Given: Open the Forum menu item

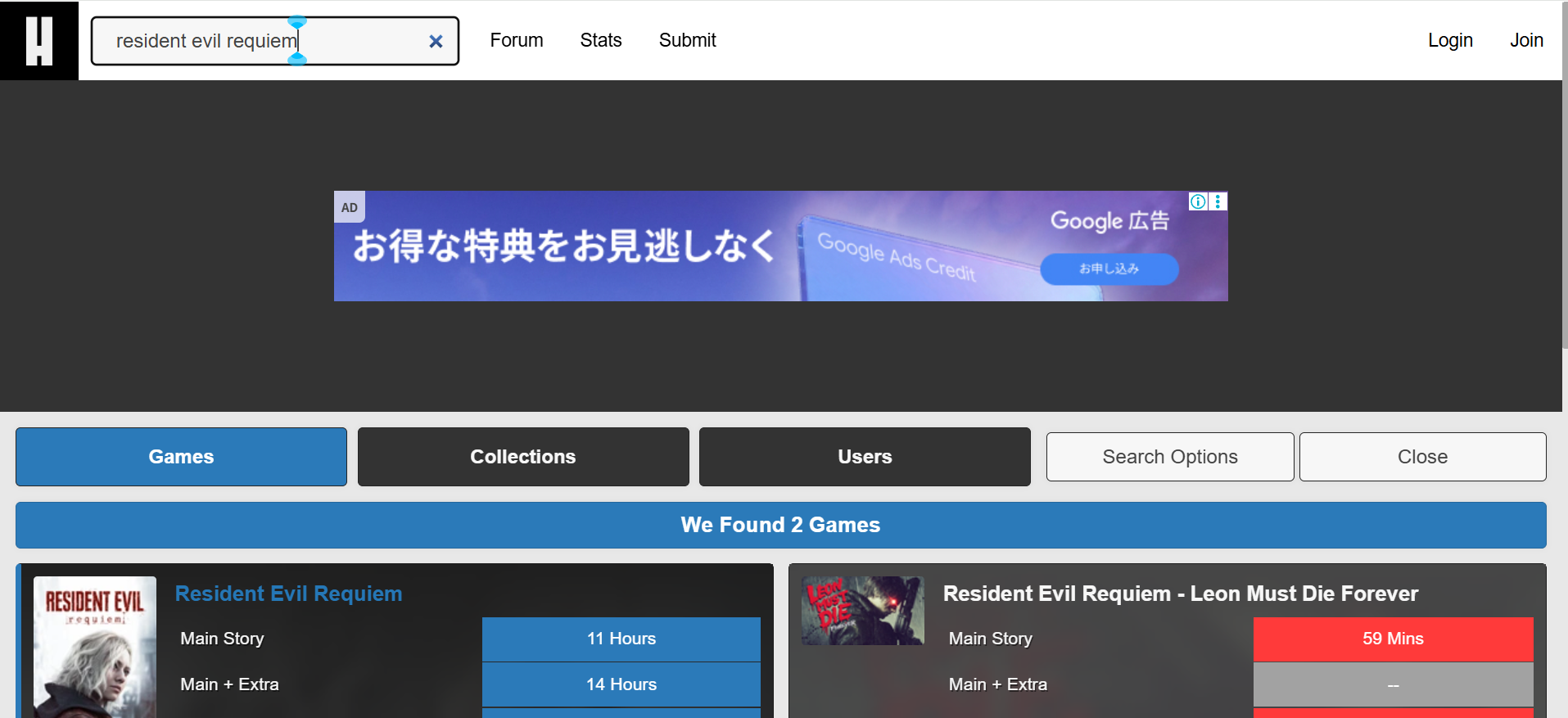Looking at the screenshot, I should (x=517, y=40).
